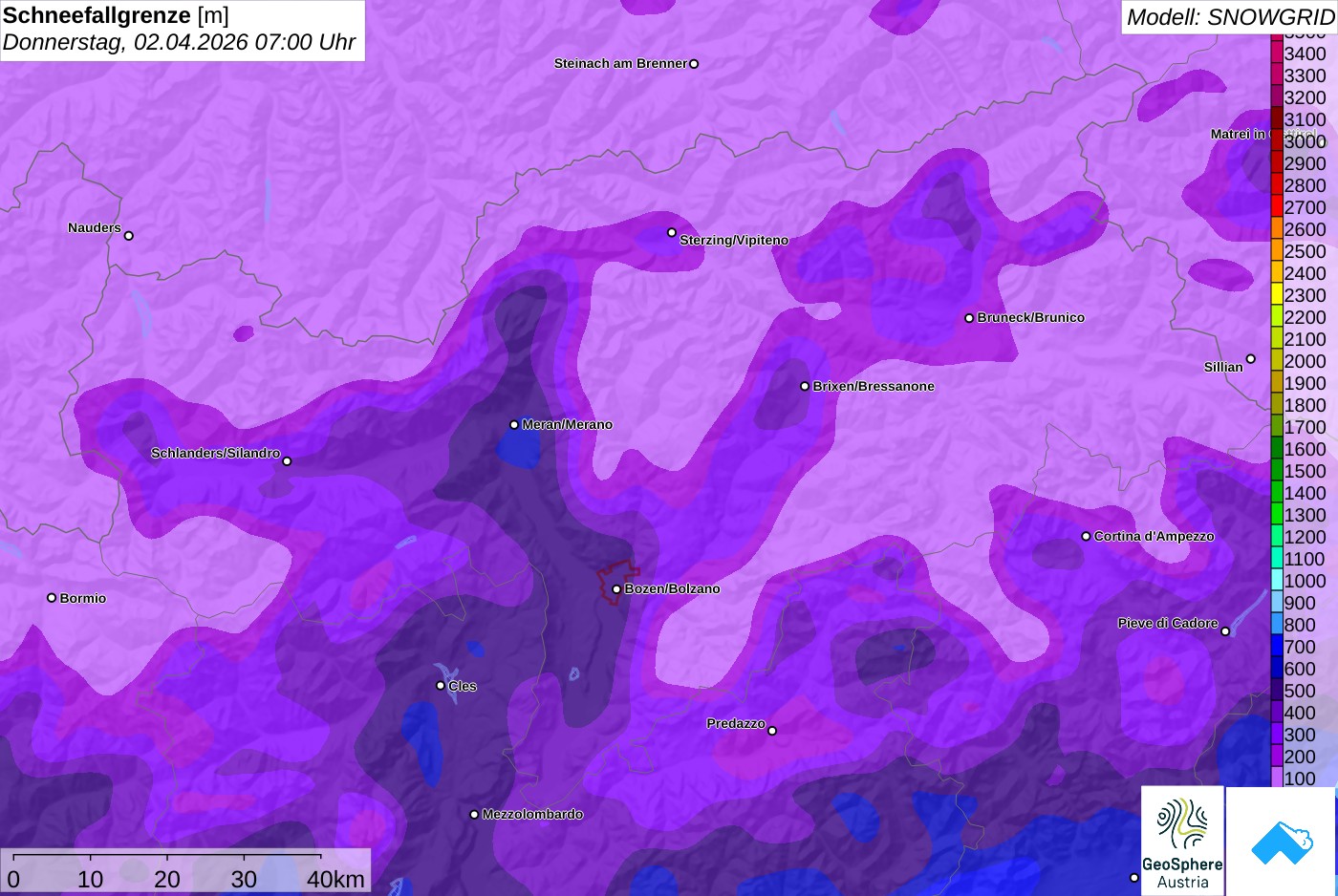Click the Bruneck/Brunico marker dot
Image resolution: width=1338 pixels, height=896 pixels.
coord(969,318)
